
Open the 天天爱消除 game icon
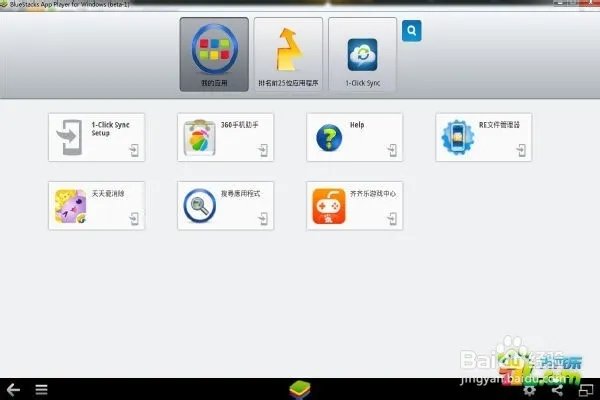coord(70,206)
